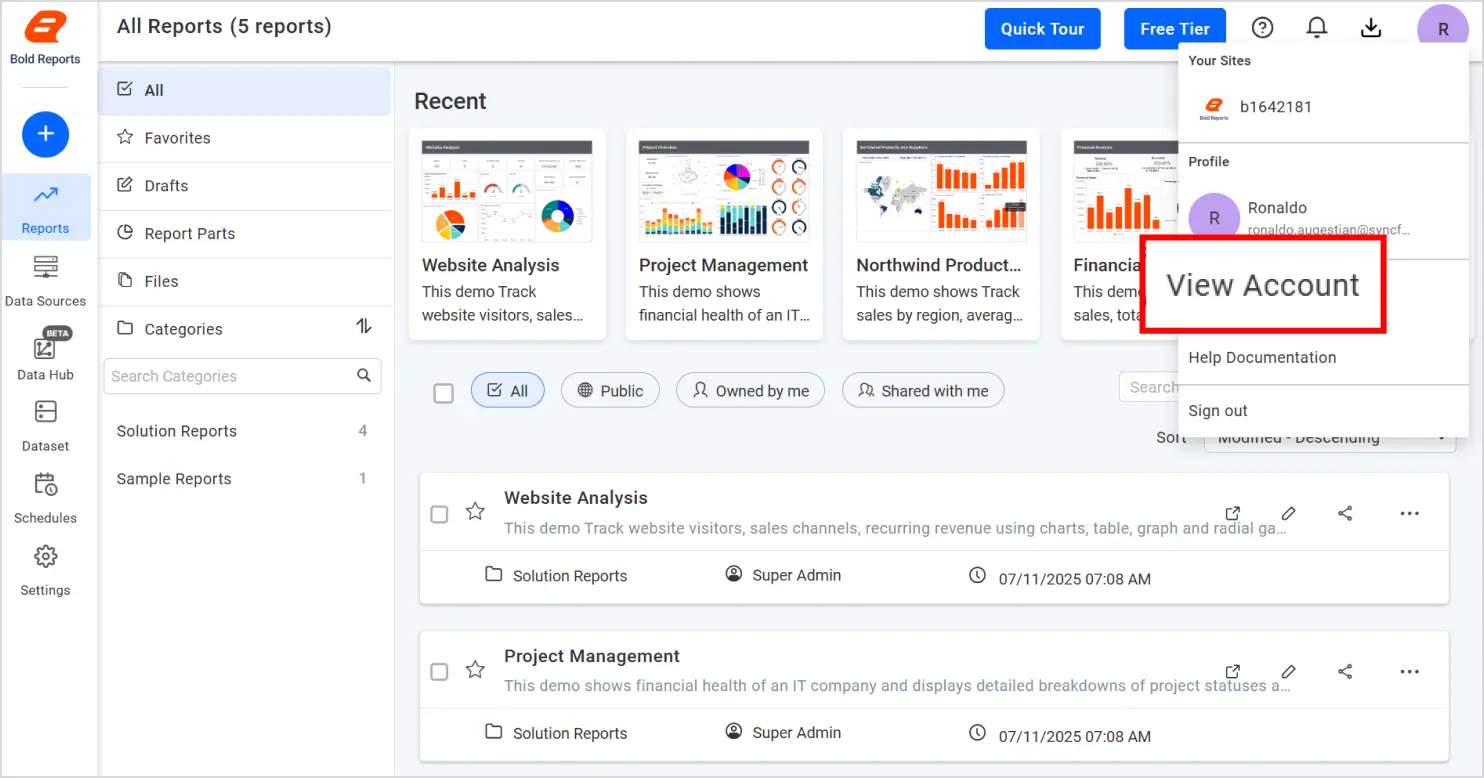Open Project Management in new tab icon
1484x778 pixels.
1233,671
